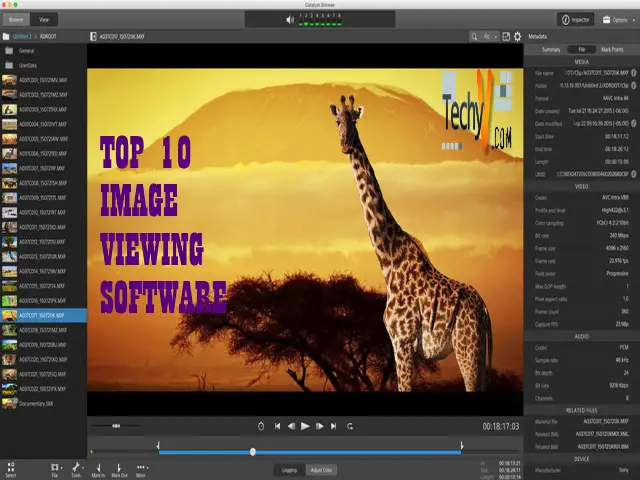Open the zoom Fit dropdown
Viewport: 640px width, 480px height.
[489, 37]
